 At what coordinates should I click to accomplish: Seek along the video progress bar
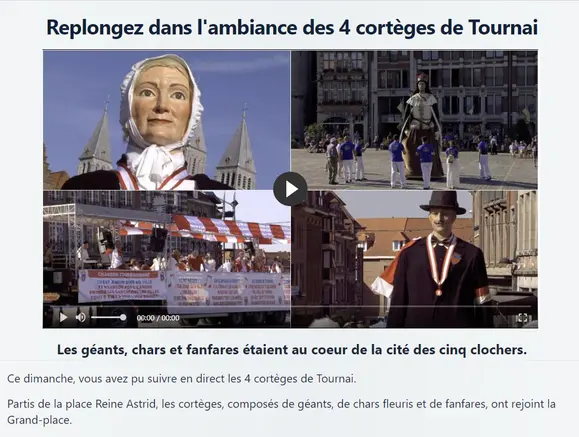click(x=290, y=306)
